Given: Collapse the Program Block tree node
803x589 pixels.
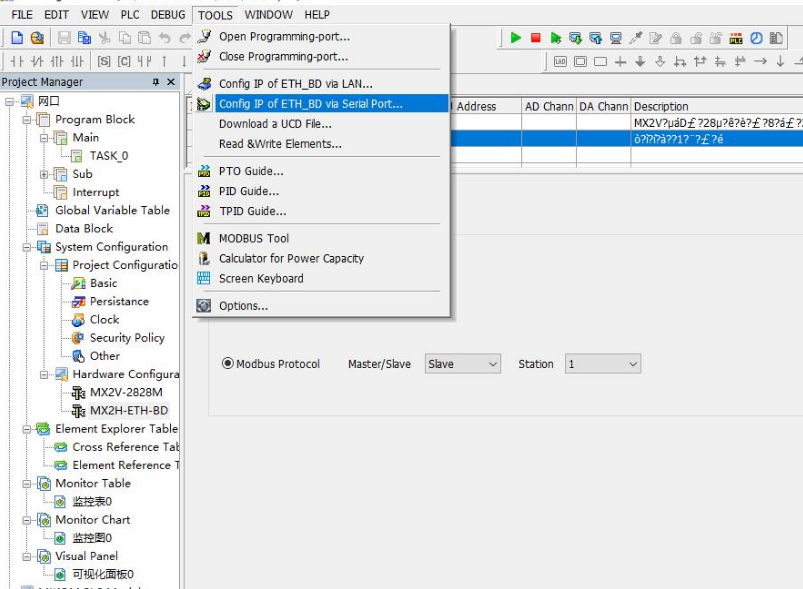Looking at the screenshot, I should [x=27, y=119].
